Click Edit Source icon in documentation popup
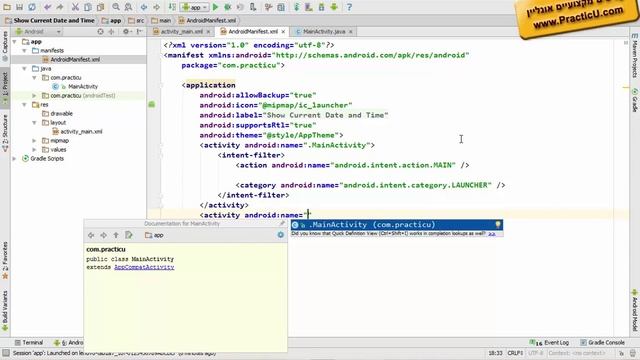This screenshot has width=640, height=360. (x=129, y=235)
